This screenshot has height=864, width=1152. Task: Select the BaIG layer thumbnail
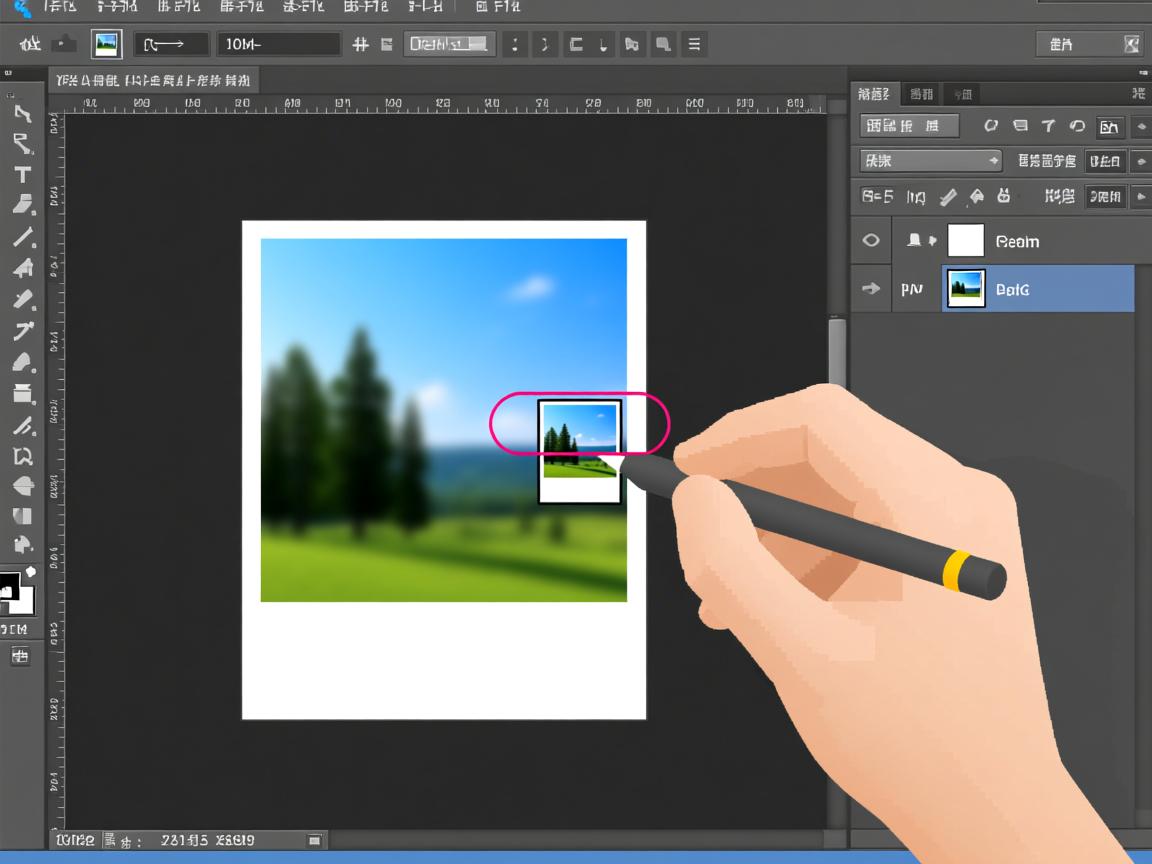tap(965, 288)
